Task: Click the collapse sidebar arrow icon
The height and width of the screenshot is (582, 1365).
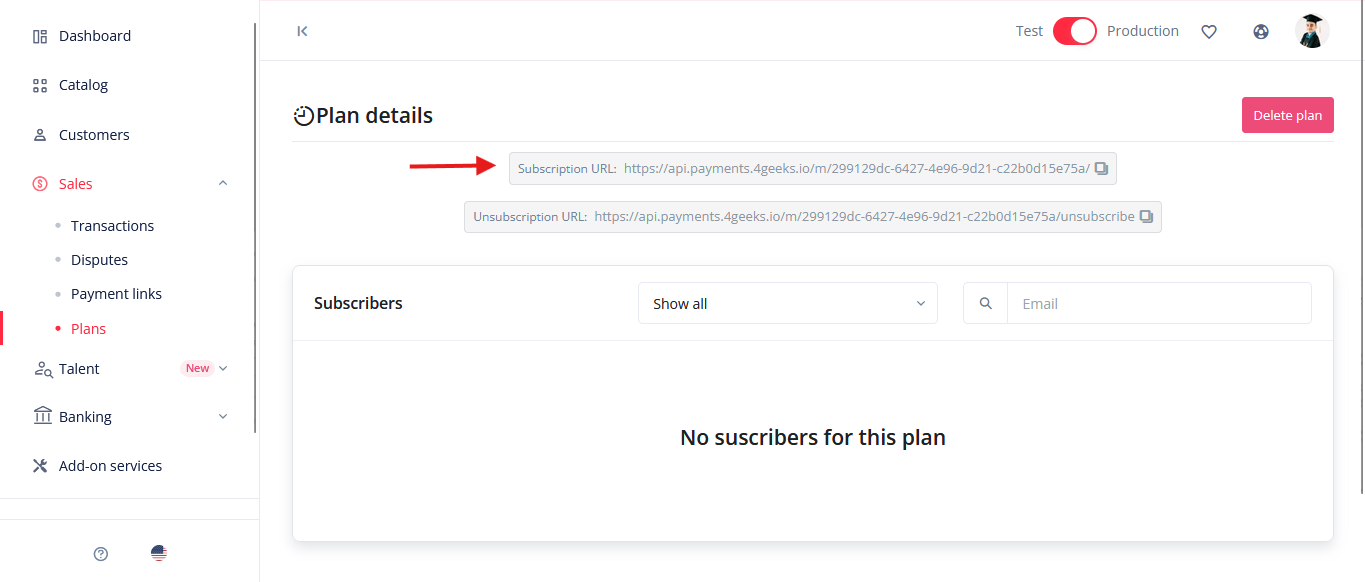Action: click(302, 31)
